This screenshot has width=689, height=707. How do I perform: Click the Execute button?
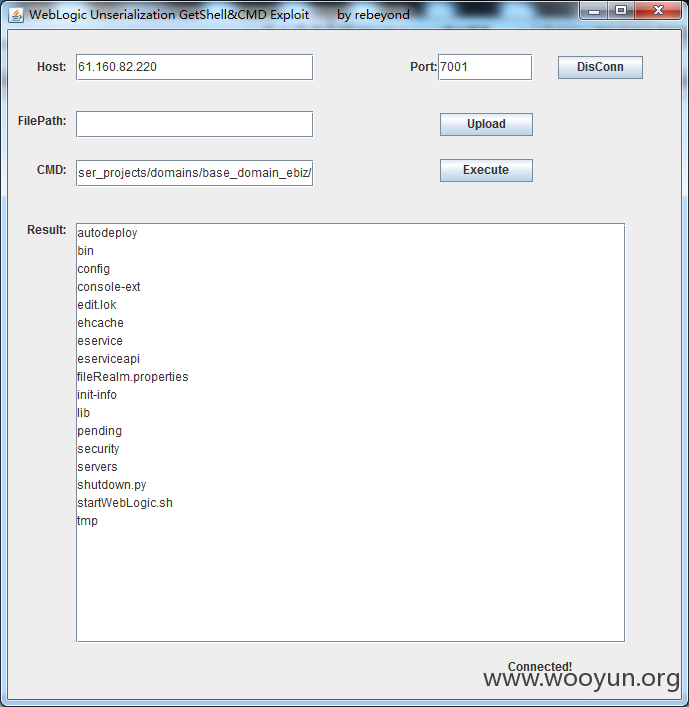point(486,170)
